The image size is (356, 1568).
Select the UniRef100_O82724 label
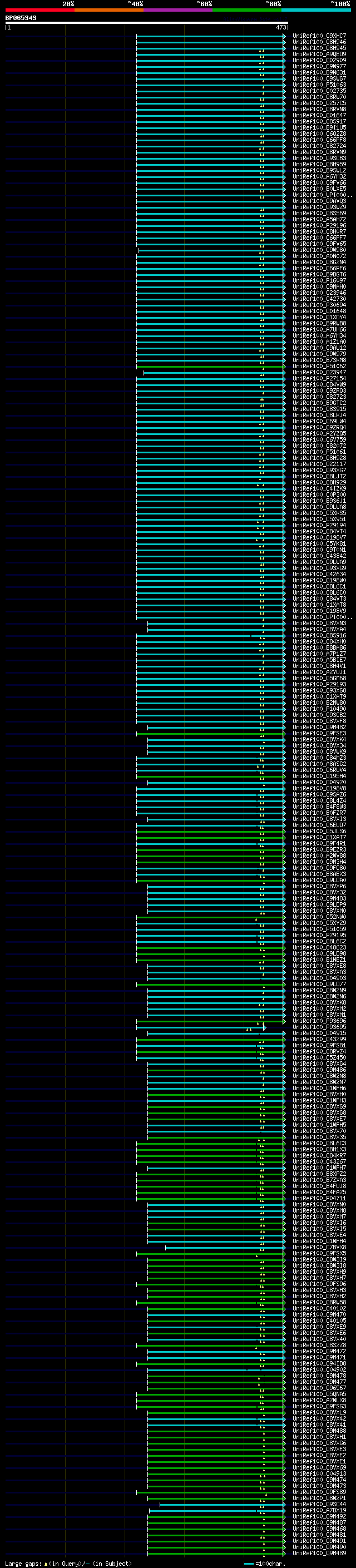(319, 146)
